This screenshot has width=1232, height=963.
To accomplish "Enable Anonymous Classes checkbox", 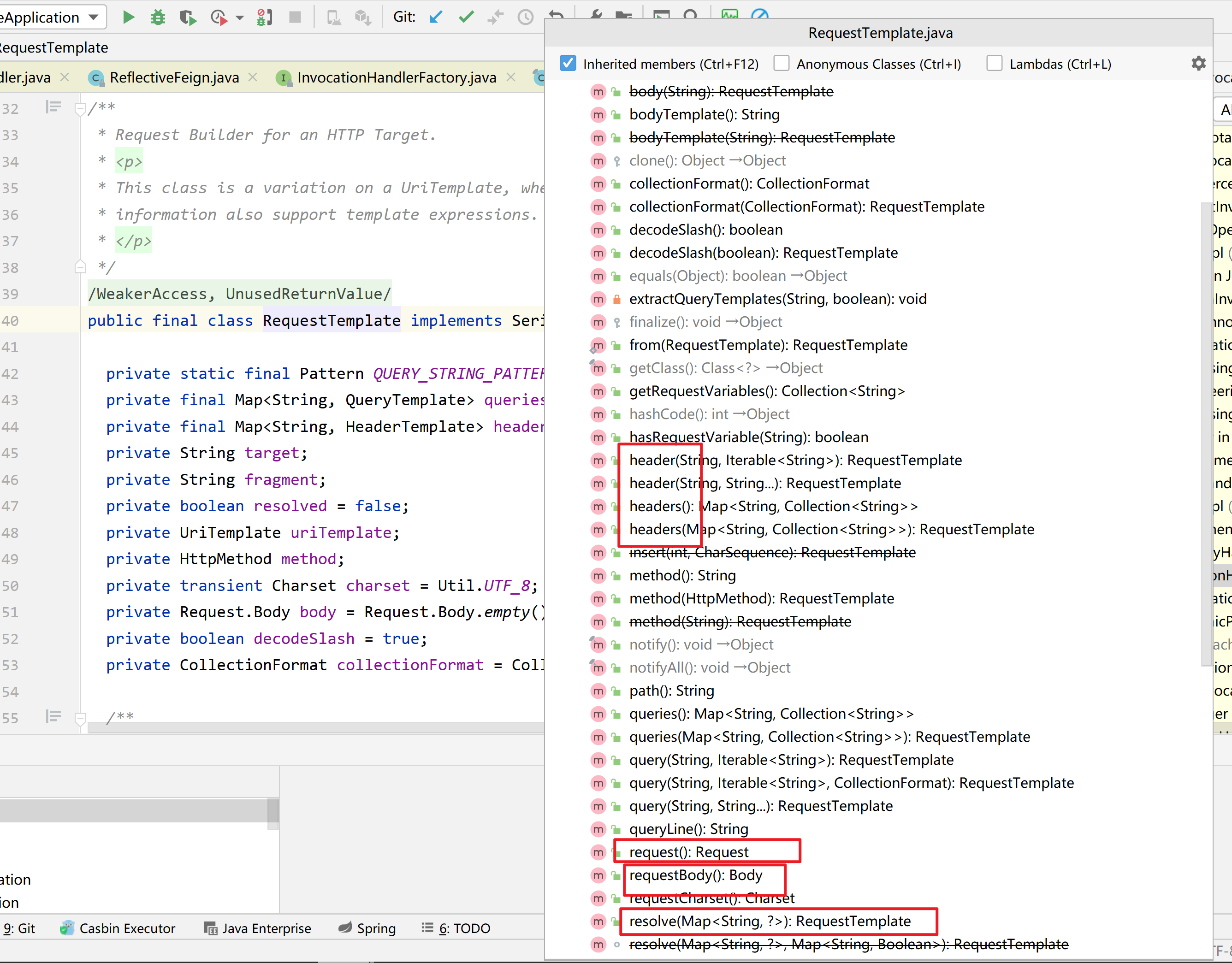I will coord(781,63).
